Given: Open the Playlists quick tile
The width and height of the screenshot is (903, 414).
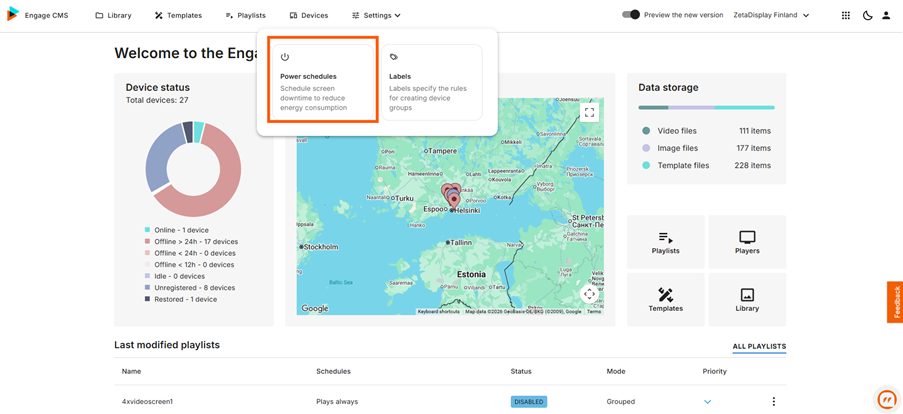Looking at the screenshot, I should pyautogui.click(x=665, y=242).
